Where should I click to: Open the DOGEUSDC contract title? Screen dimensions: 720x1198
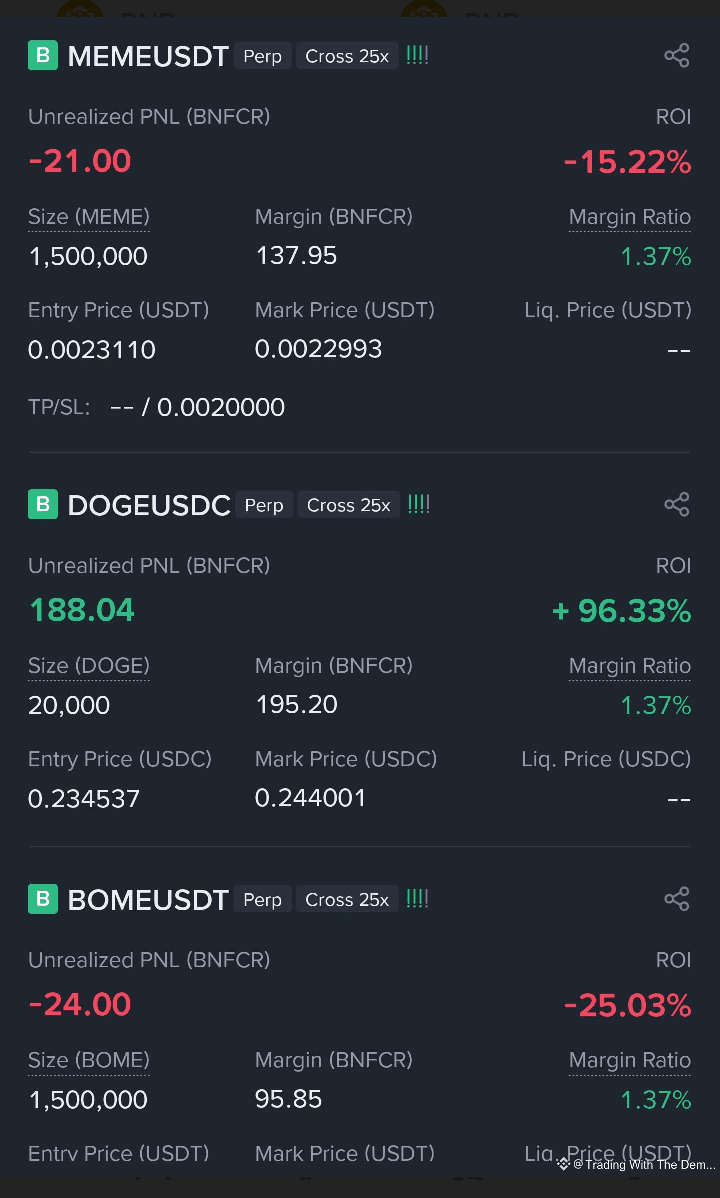(x=149, y=506)
